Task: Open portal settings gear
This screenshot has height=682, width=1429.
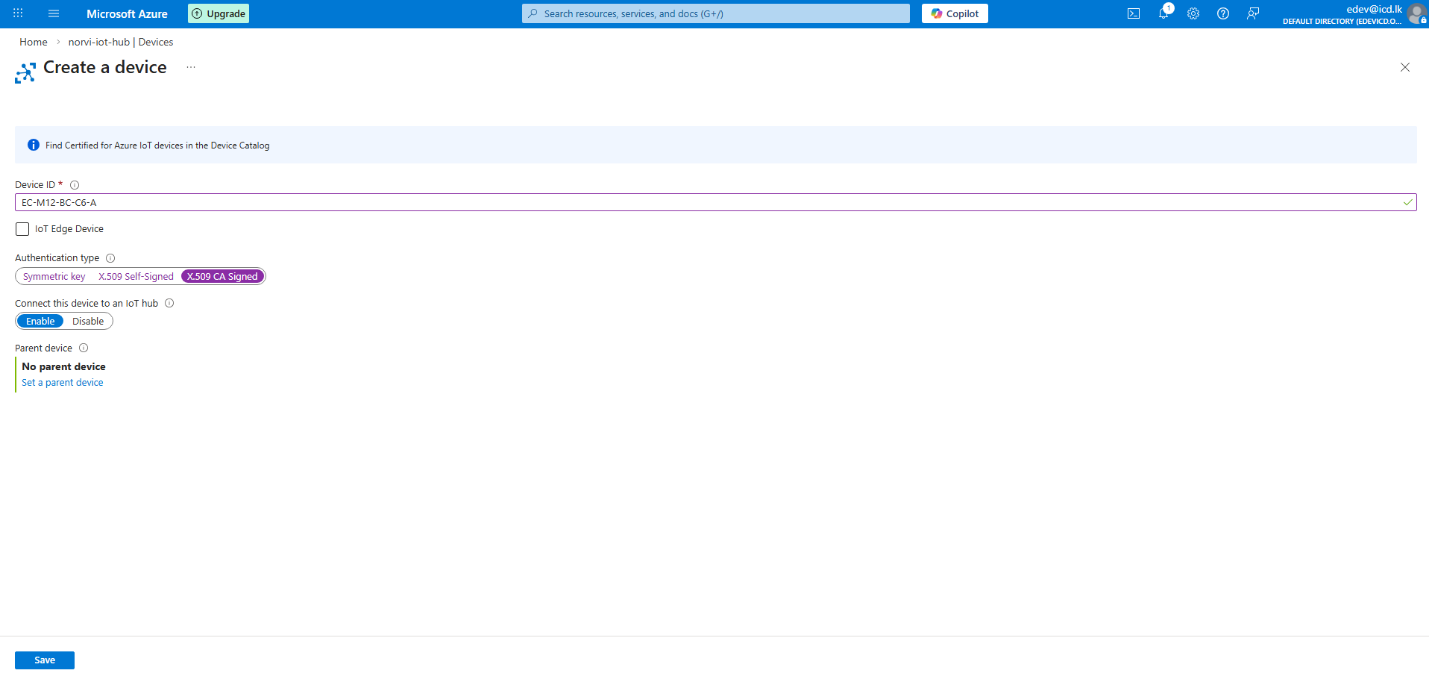Action: click(x=1193, y=13)
